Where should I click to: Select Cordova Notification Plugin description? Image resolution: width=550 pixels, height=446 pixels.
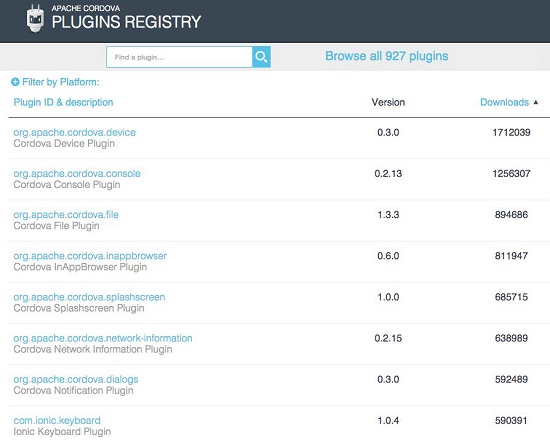pos(73,391)
